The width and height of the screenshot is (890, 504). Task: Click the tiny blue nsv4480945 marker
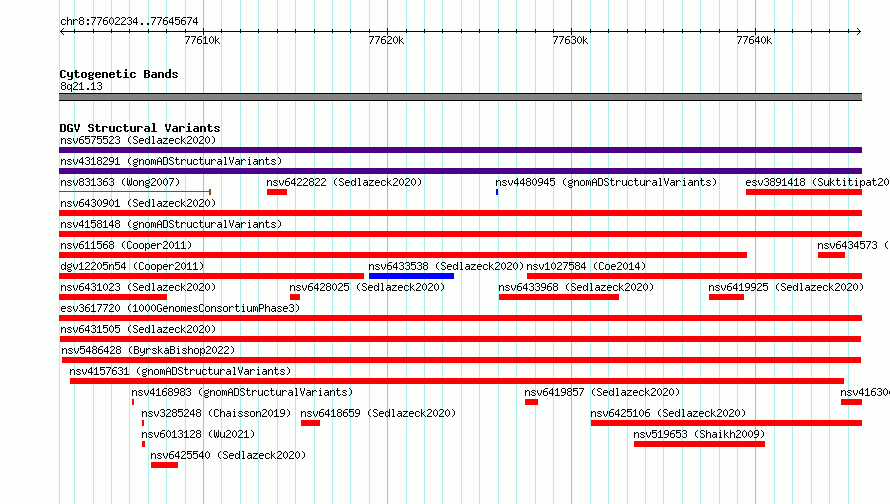coord(497,192)
